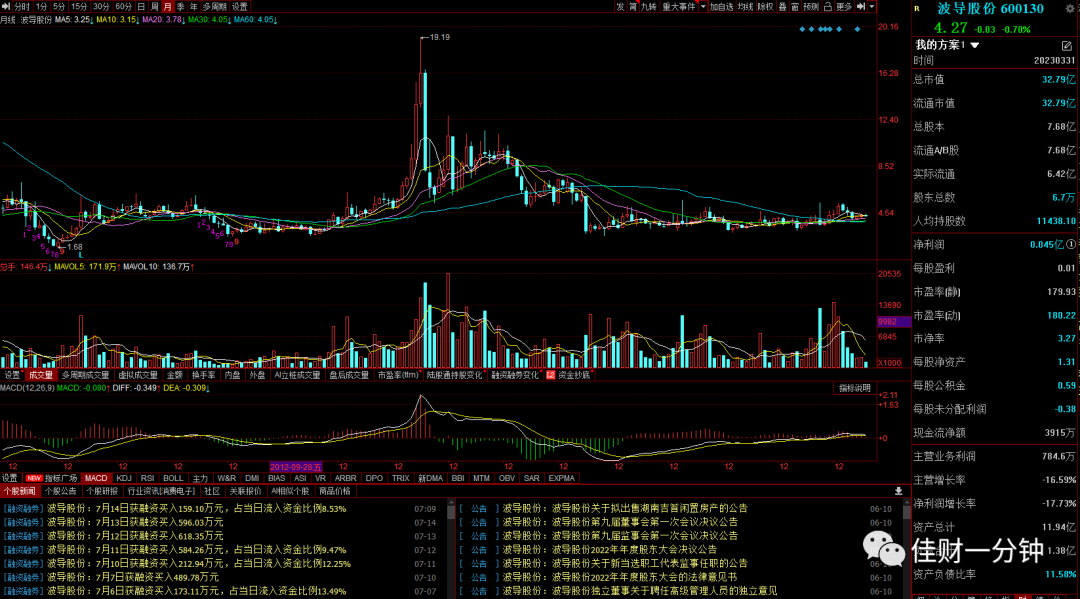Open the 我的方案1 dropdown arrow
Image resolution: width=1080 pixels, height=599 pixels.
975,45
